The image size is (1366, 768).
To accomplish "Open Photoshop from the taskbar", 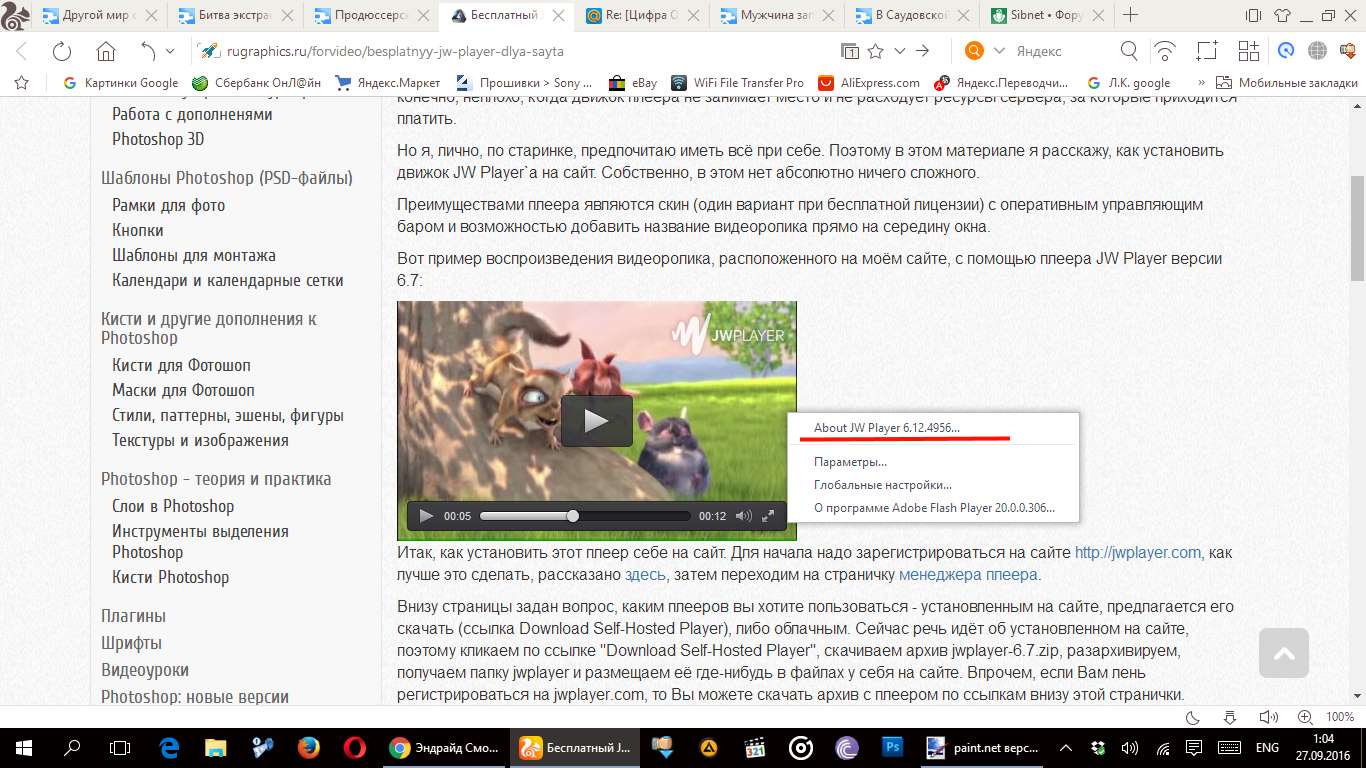I will pos(893,747).
